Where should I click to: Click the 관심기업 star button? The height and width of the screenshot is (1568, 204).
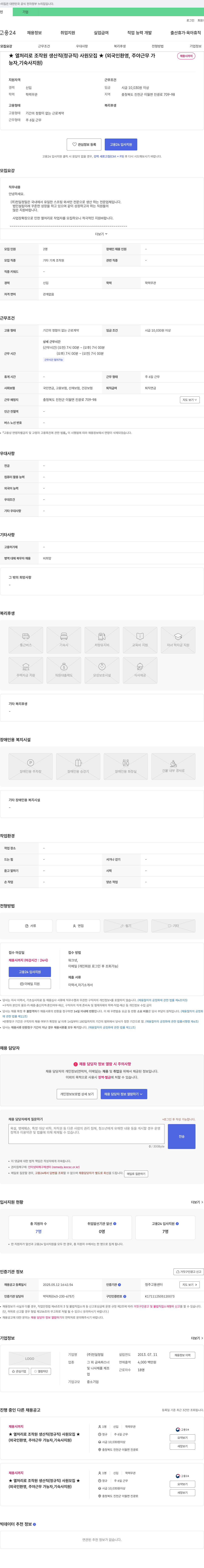(x=19, y=1371)
